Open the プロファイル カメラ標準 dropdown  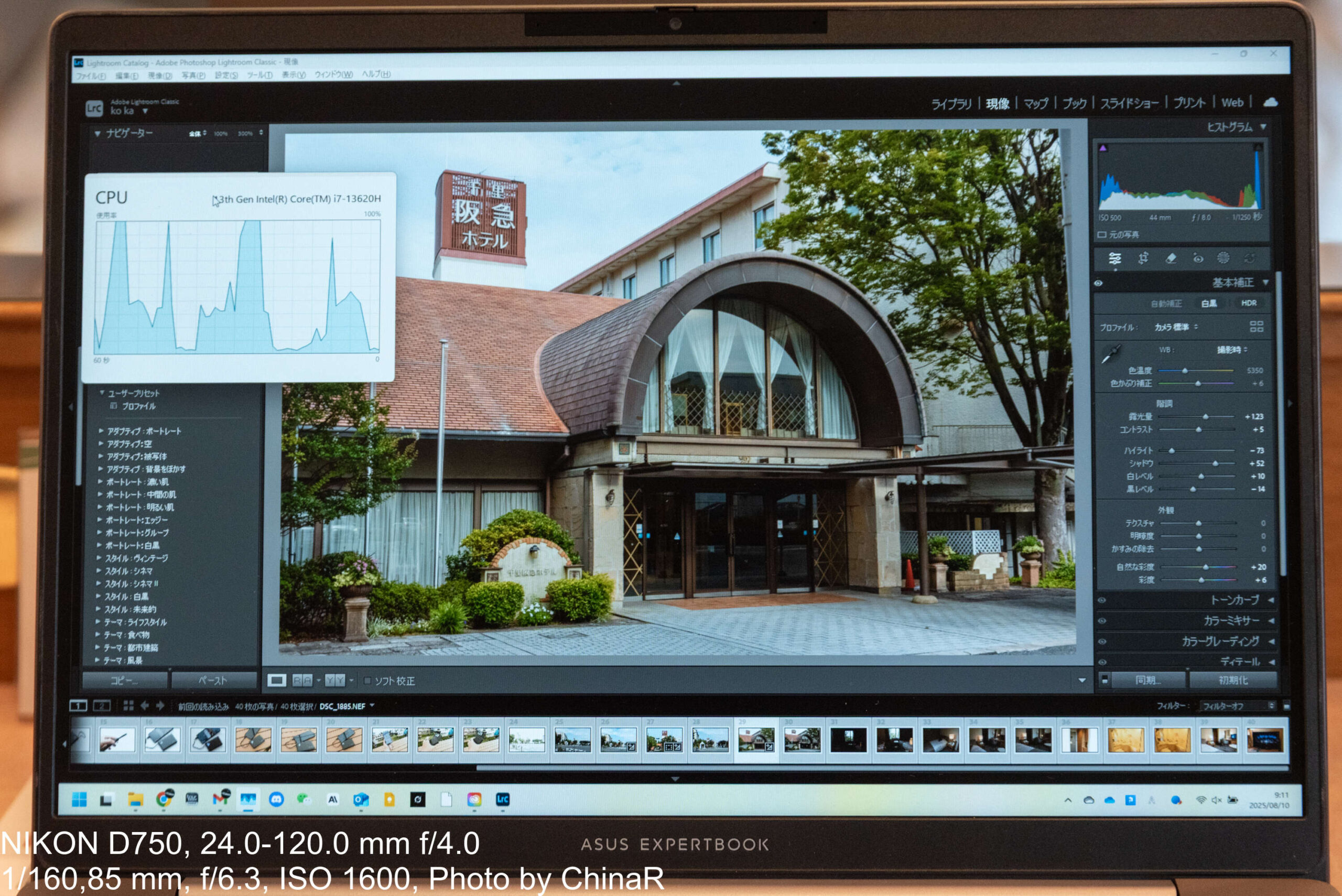pos(1176,327)
